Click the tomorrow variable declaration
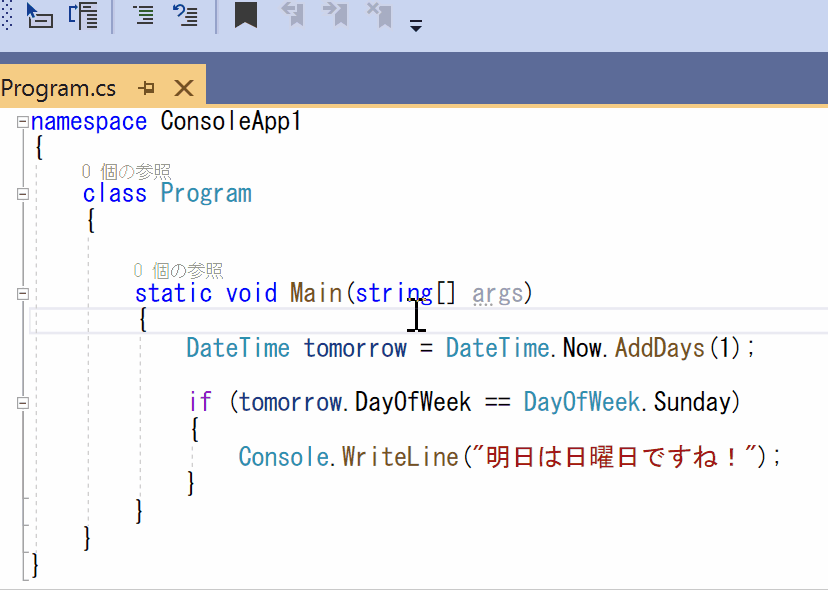Image resolution: width=828 pixels, height=590 pixels. 355,348
